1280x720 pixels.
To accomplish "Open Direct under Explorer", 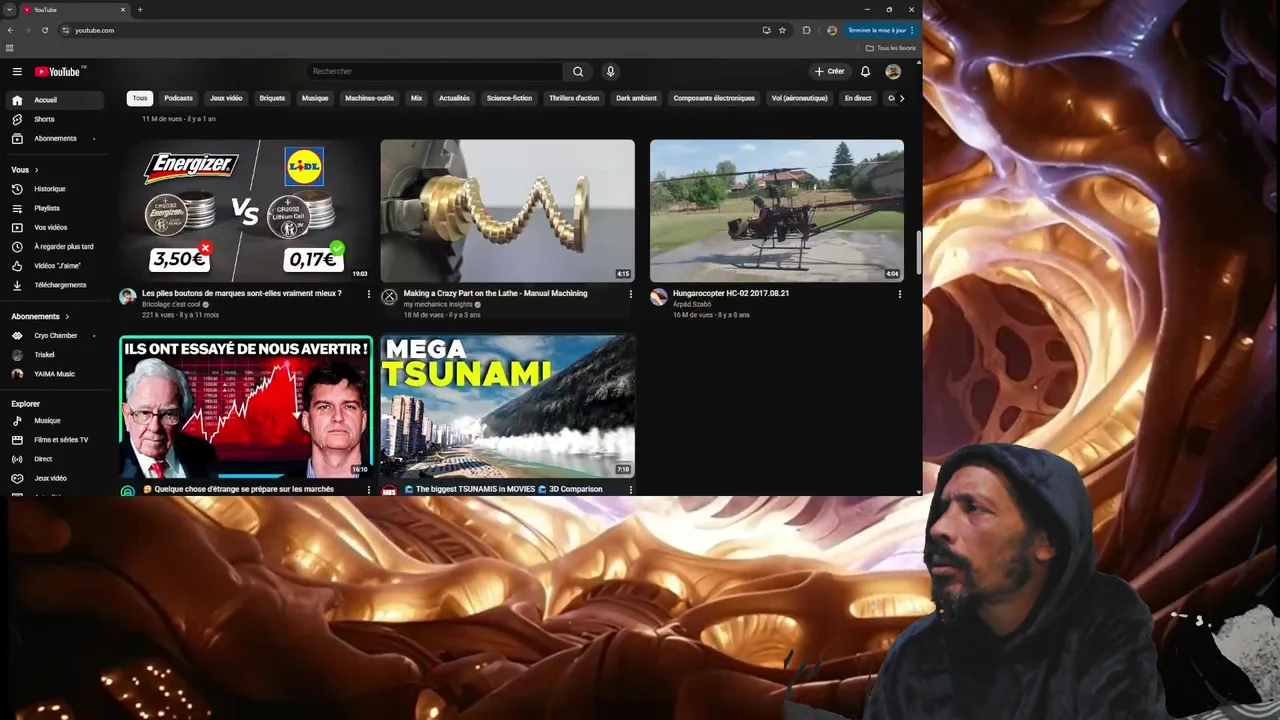I will 56,459.
